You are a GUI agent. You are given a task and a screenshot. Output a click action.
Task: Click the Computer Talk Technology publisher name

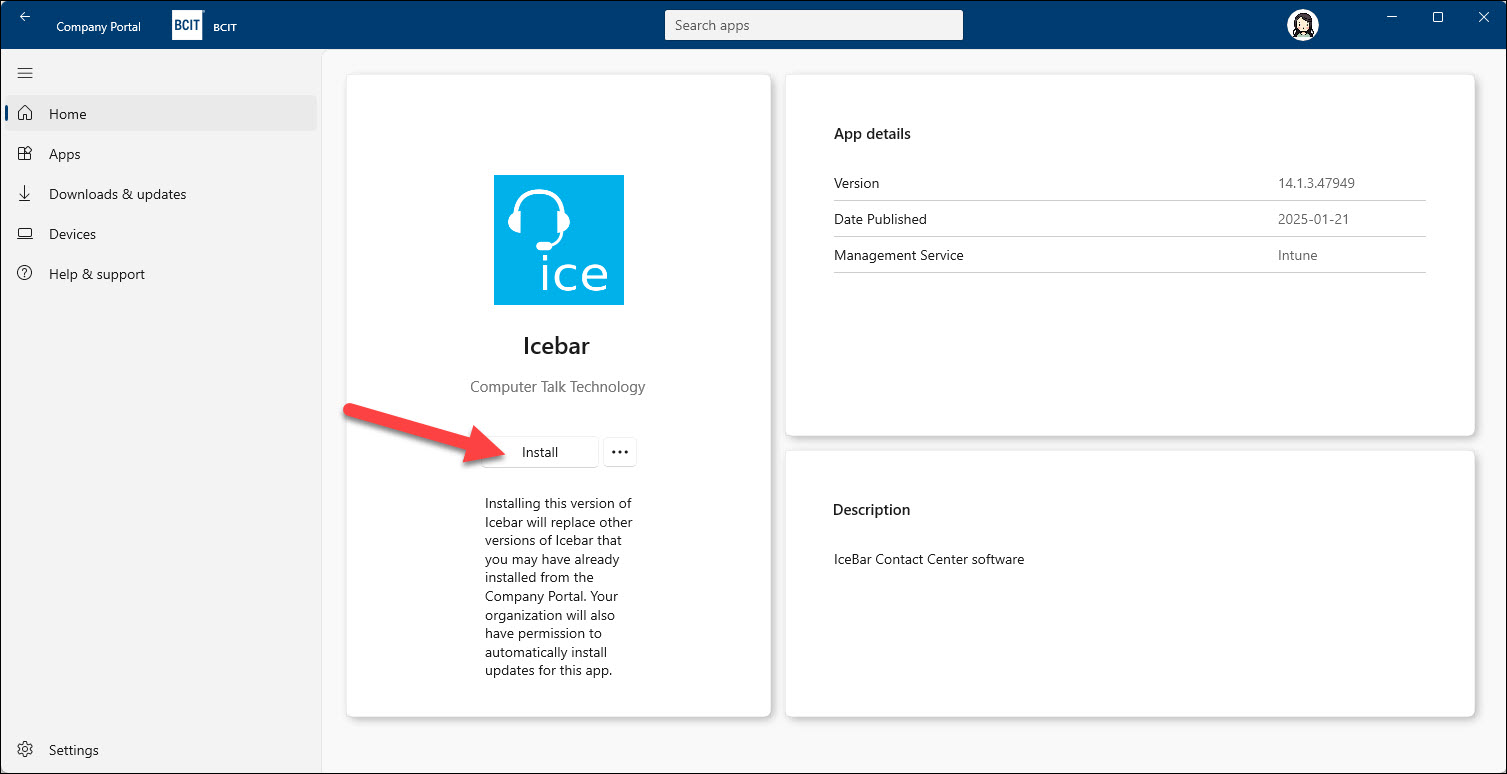coord(557,386)
